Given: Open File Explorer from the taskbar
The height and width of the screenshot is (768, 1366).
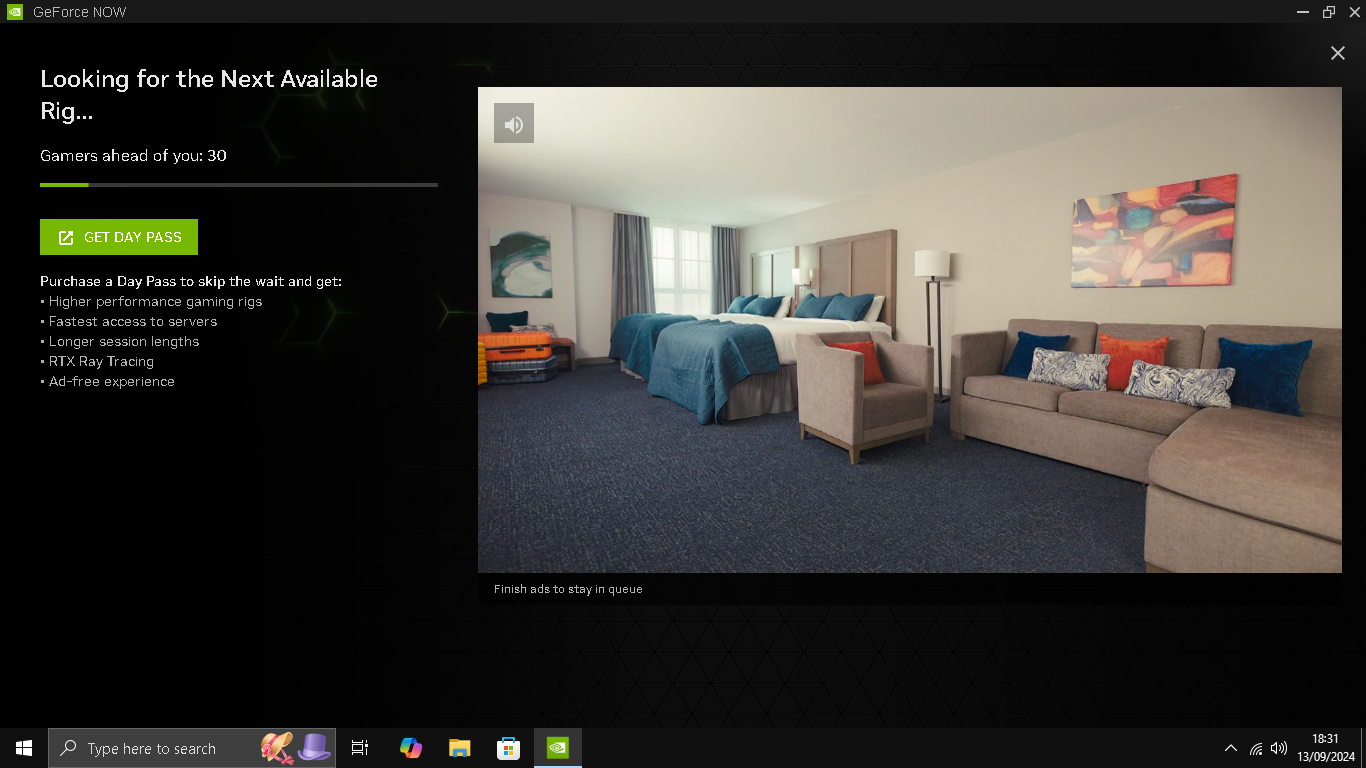Looking at the screenshot, I should tap(459, 748).
